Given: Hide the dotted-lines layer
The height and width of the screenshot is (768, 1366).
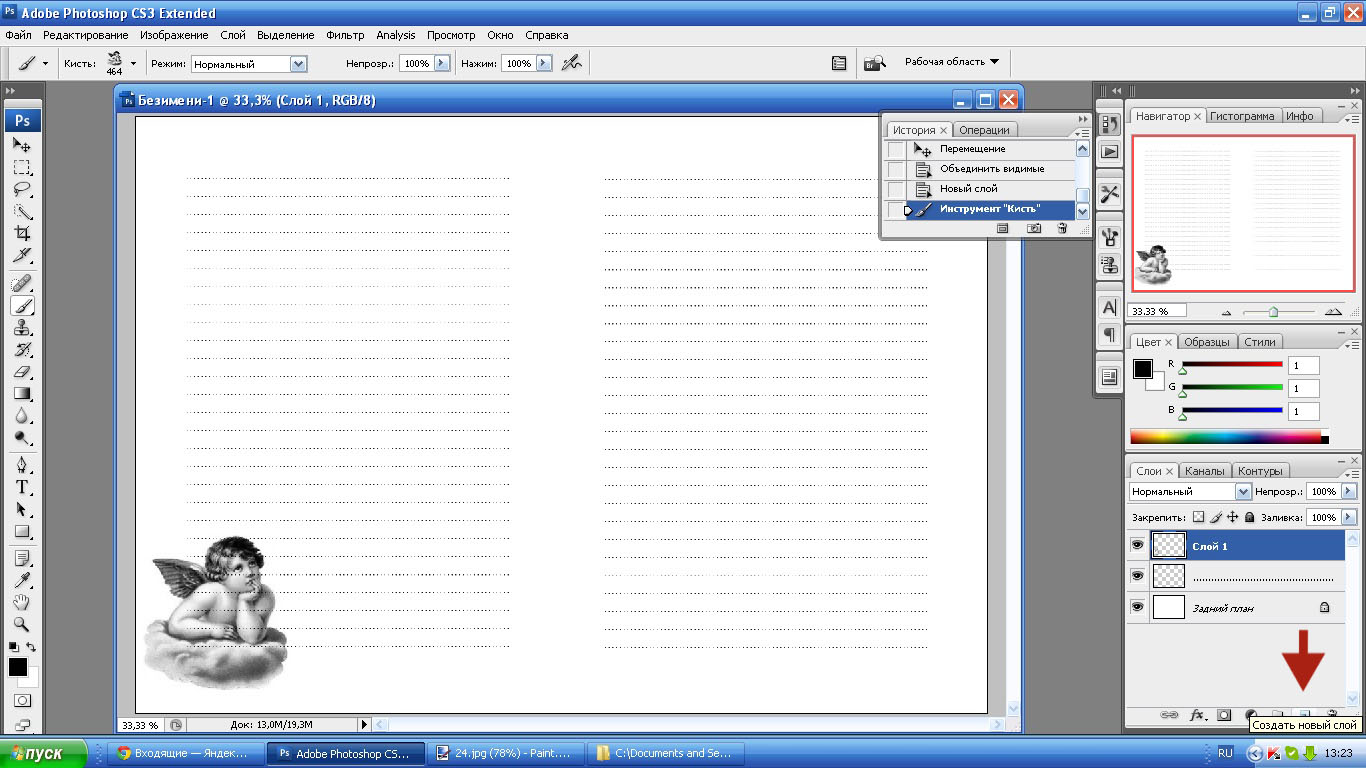Looking at the screenshot, I should click(x=1137, y=576).
